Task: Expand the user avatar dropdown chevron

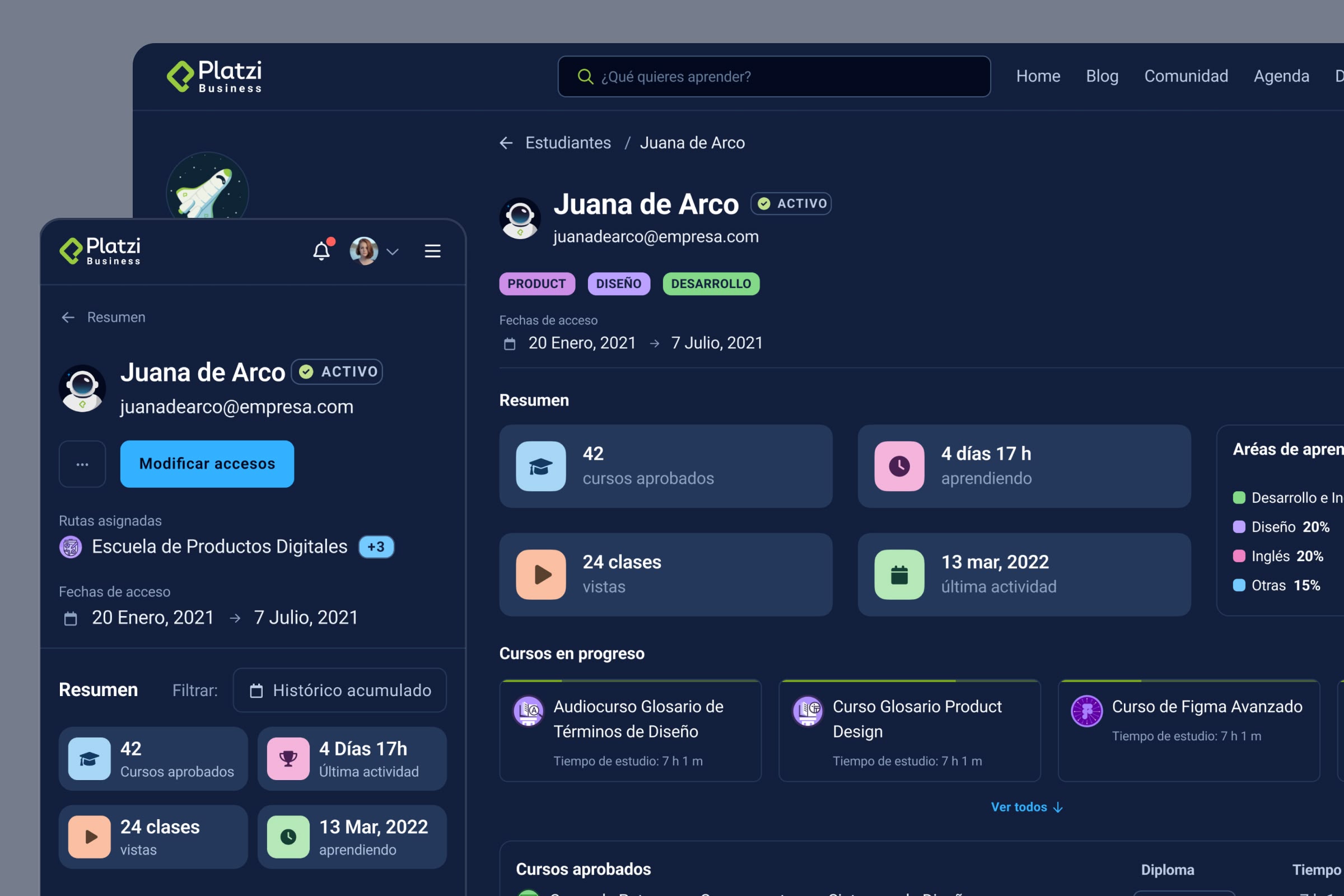Action: coord(393,252)
